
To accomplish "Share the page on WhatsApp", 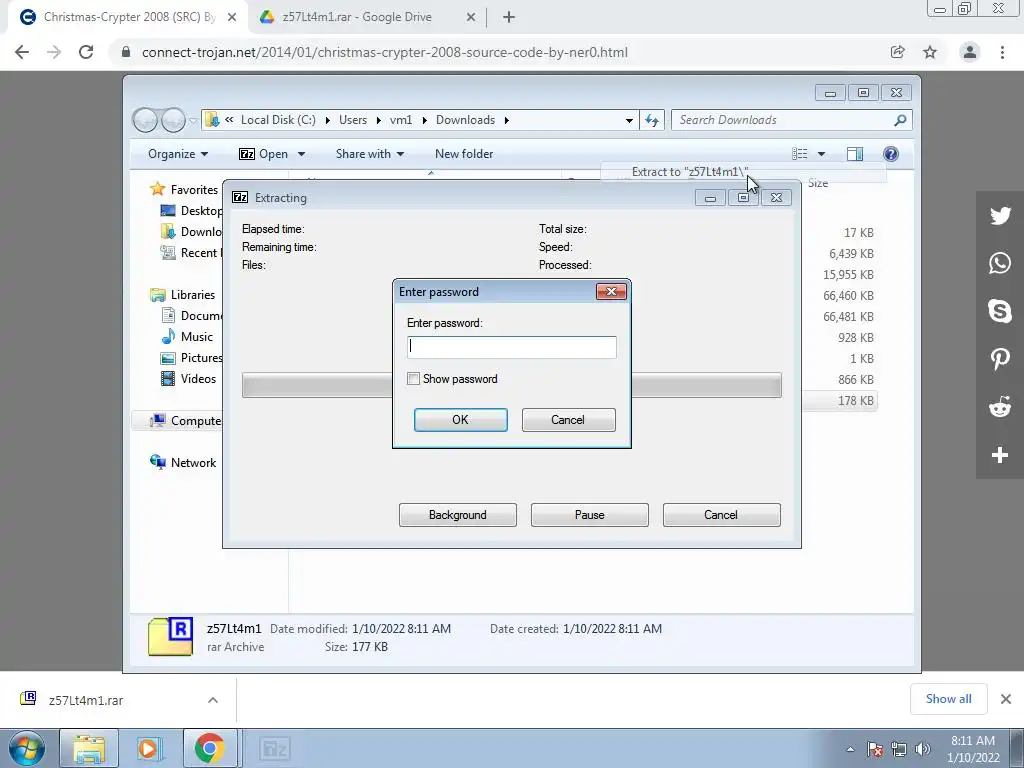I will click(x=1000, y=263).
